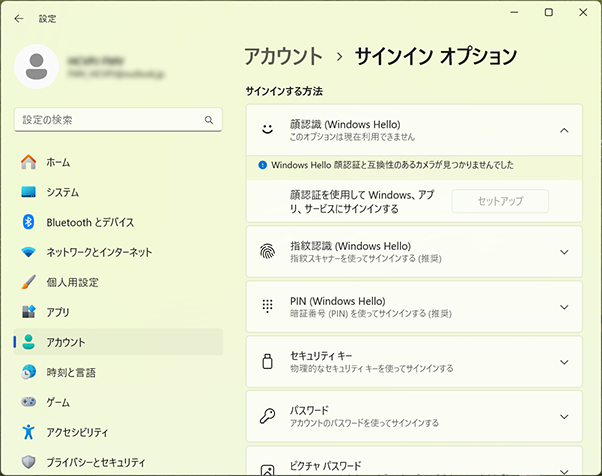The width and height of the screenshot is (602, 476).
Task: Click the アプリ icon in sidebar
Action: 29,312
